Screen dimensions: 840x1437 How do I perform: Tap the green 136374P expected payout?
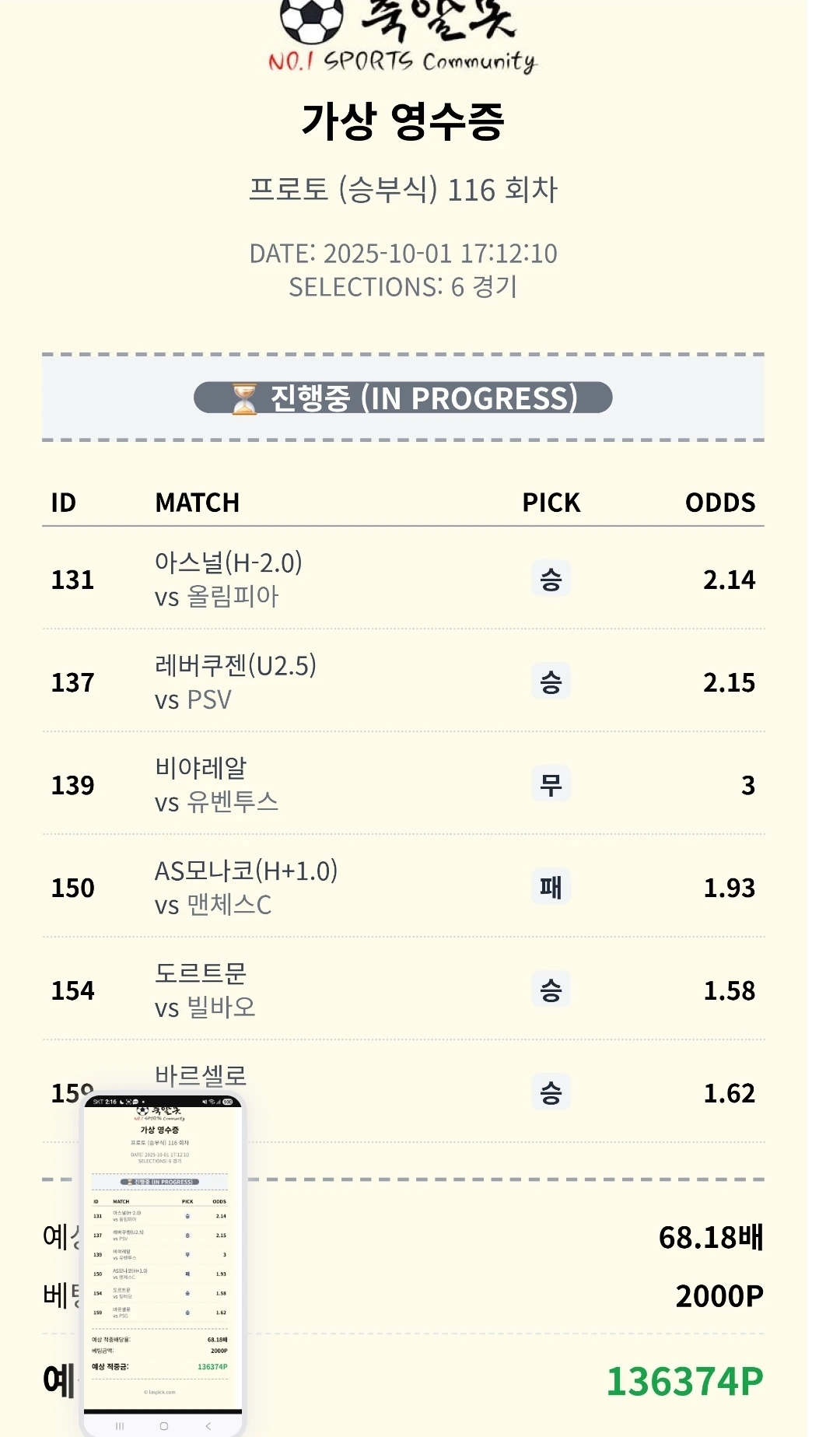(684, 1382)
